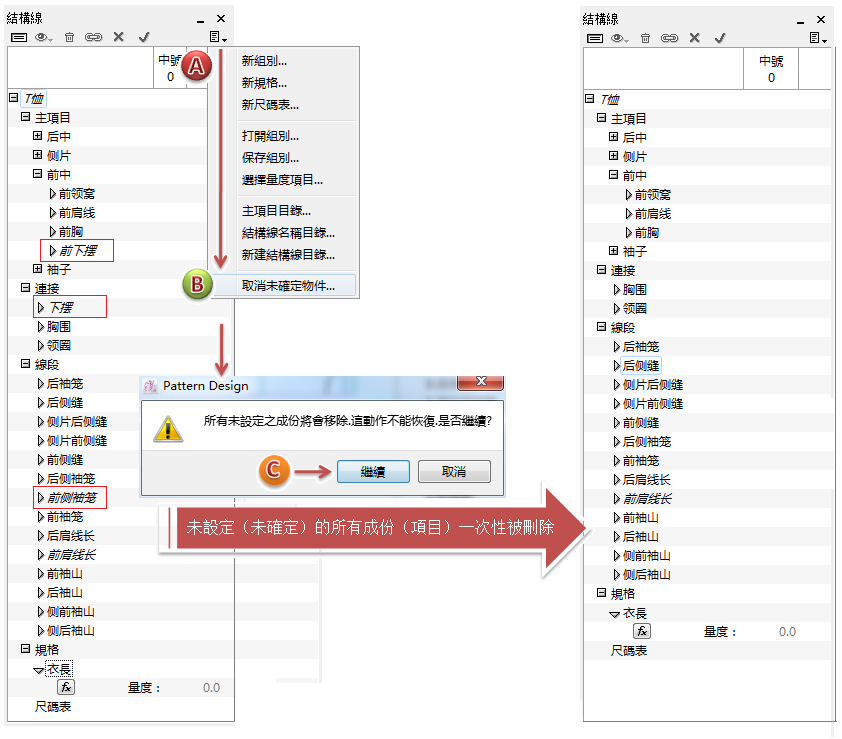Select 新組別... menu entry
The height and width of the screenshot is (739, 842).
(x=264, y=61)
